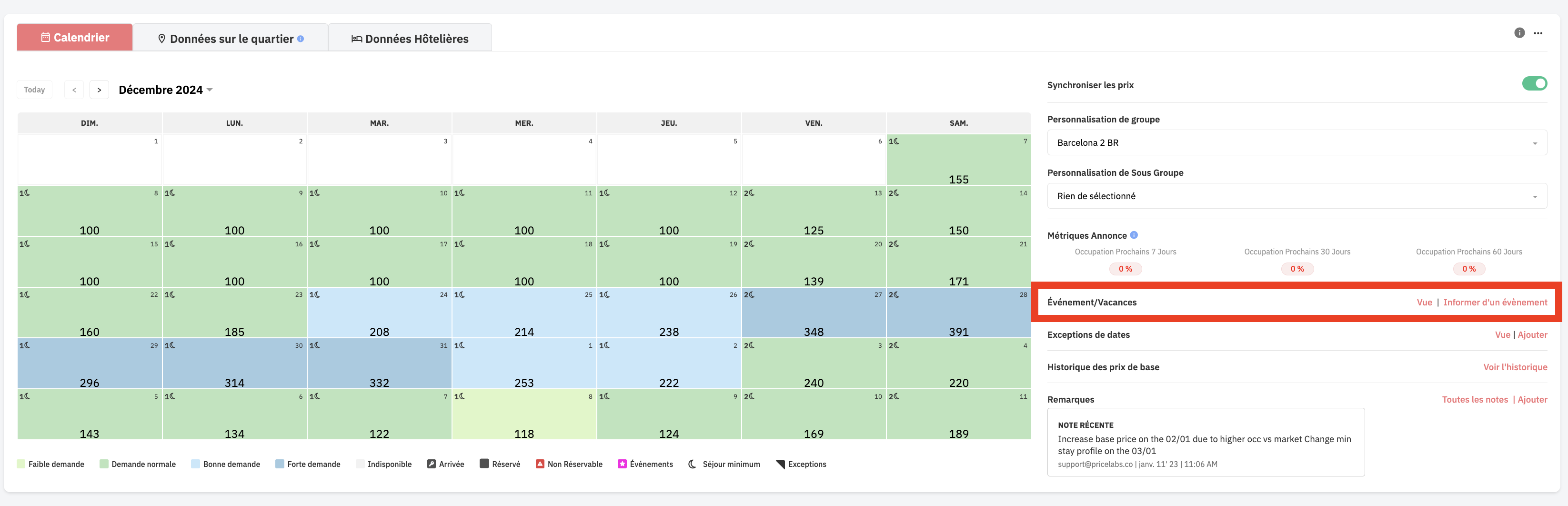Click the info icon next to Métriques Annonce
Screen dimensions: 1568x506
pos(1134,235)
